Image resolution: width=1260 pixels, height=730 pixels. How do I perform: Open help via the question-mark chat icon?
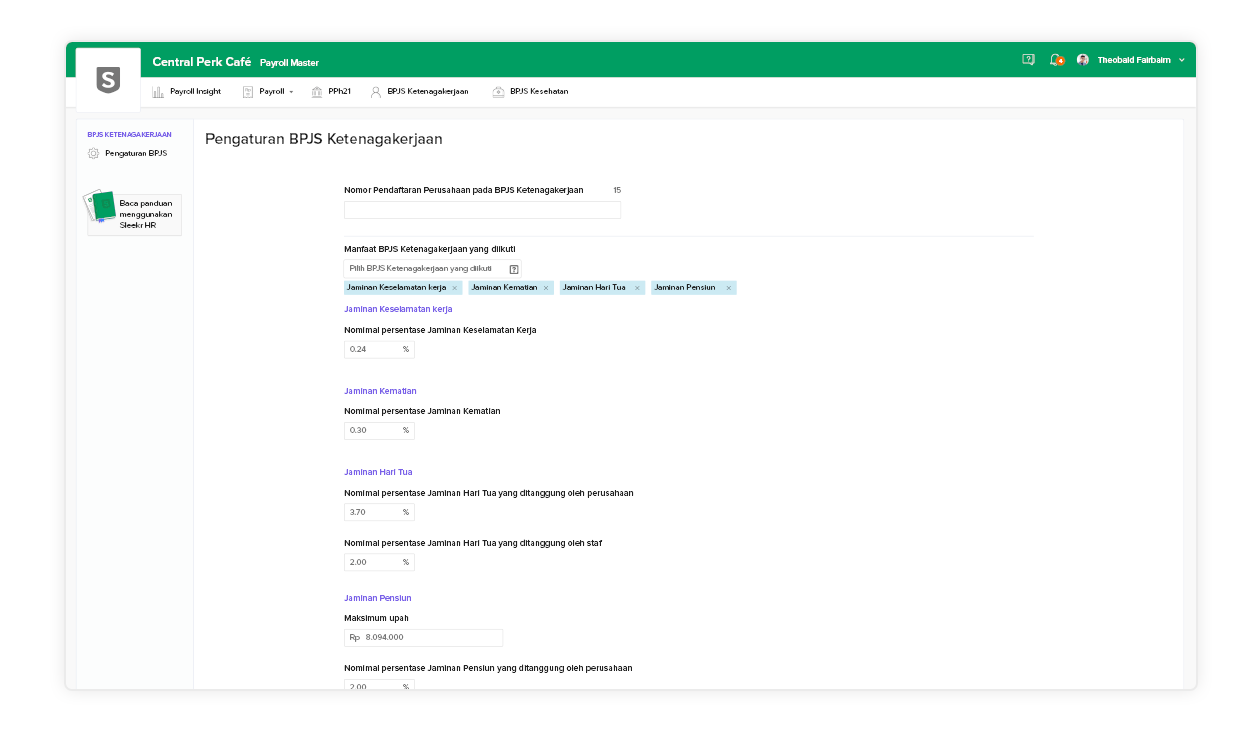click(x=1028, y=60)
